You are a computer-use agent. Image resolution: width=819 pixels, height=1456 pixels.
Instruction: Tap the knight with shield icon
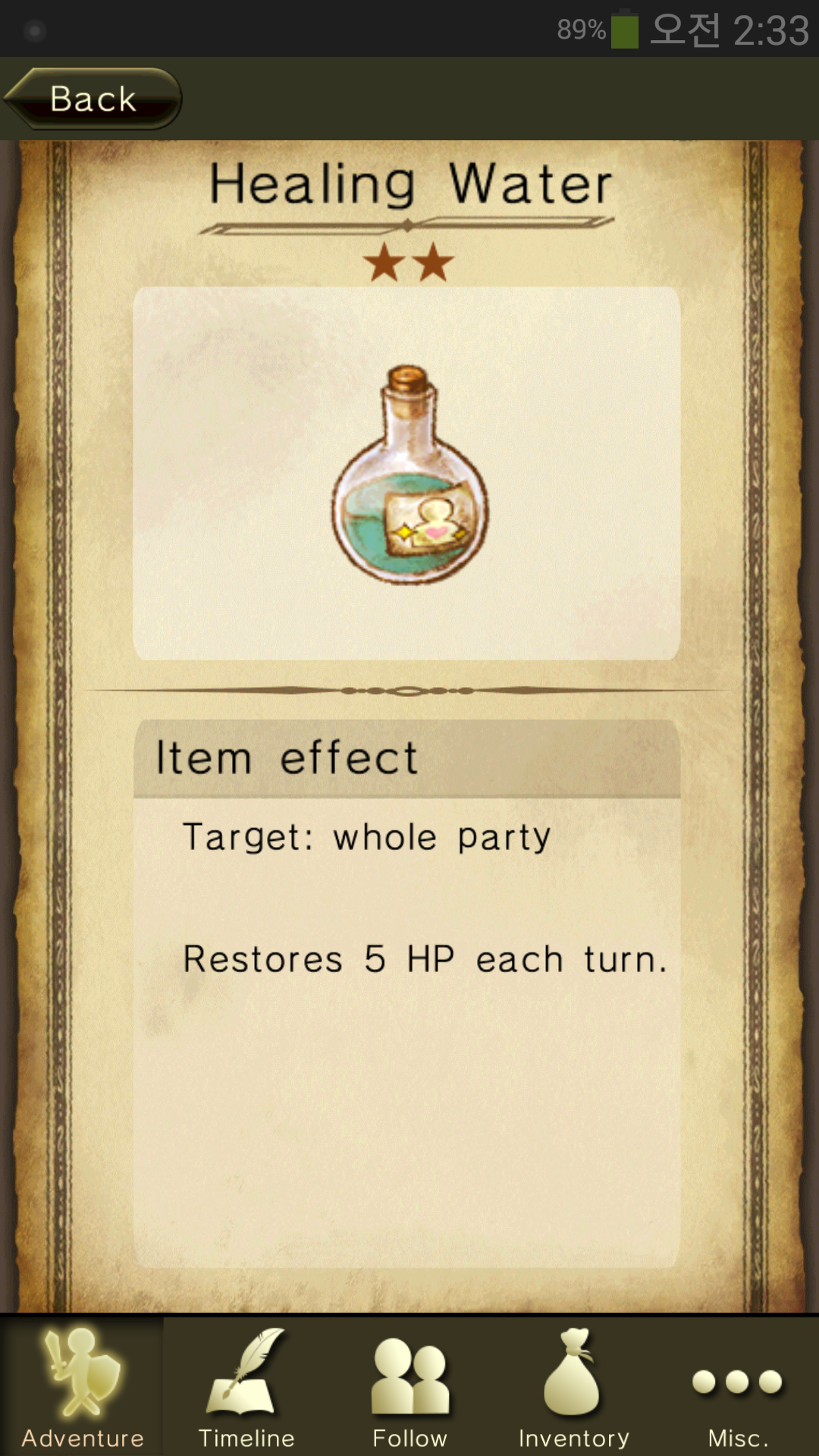[82, 1372]
